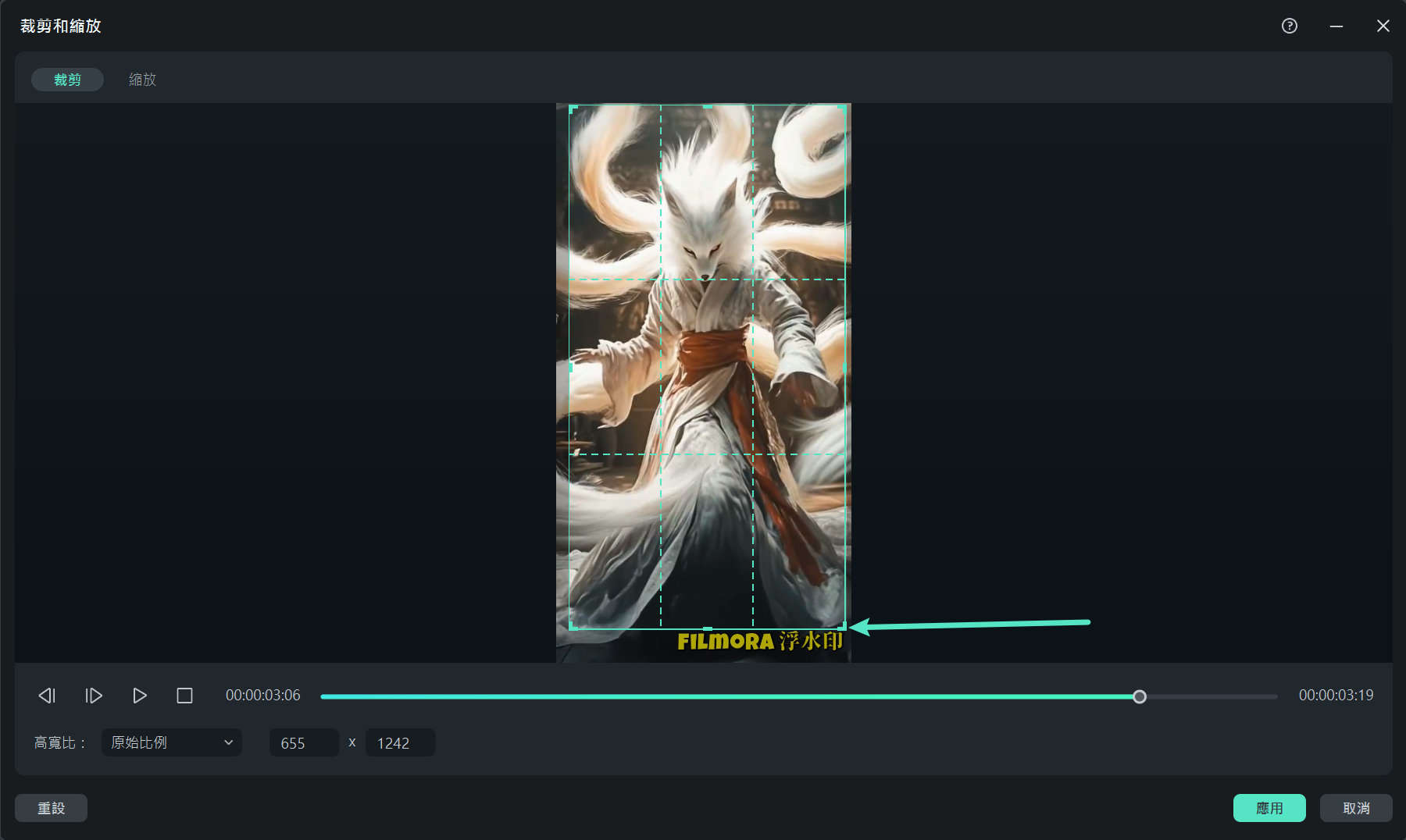Click the bottom-left crop corner handle

pyautogui.click(x=571, y=627)
